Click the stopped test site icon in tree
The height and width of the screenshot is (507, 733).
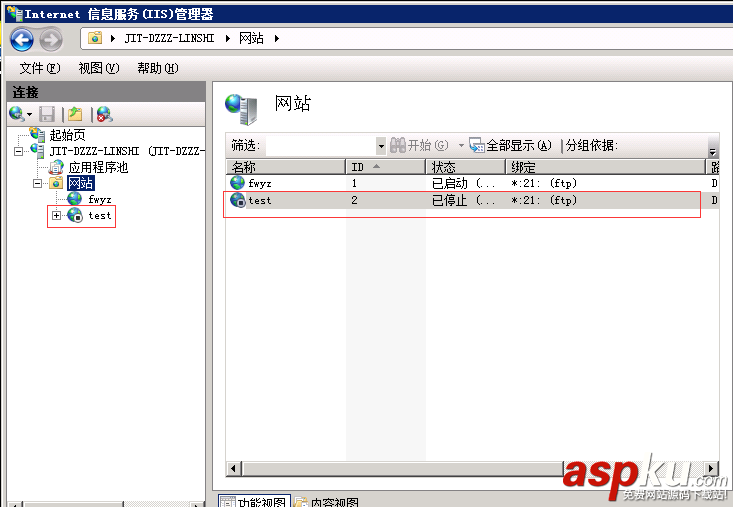pos(75,215)
